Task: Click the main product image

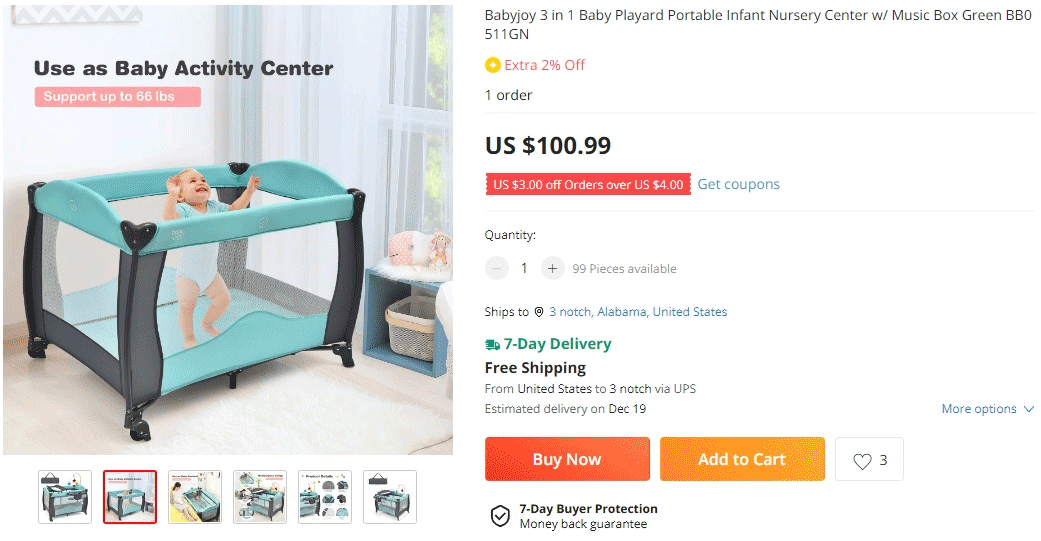Action: click(228, 230)
